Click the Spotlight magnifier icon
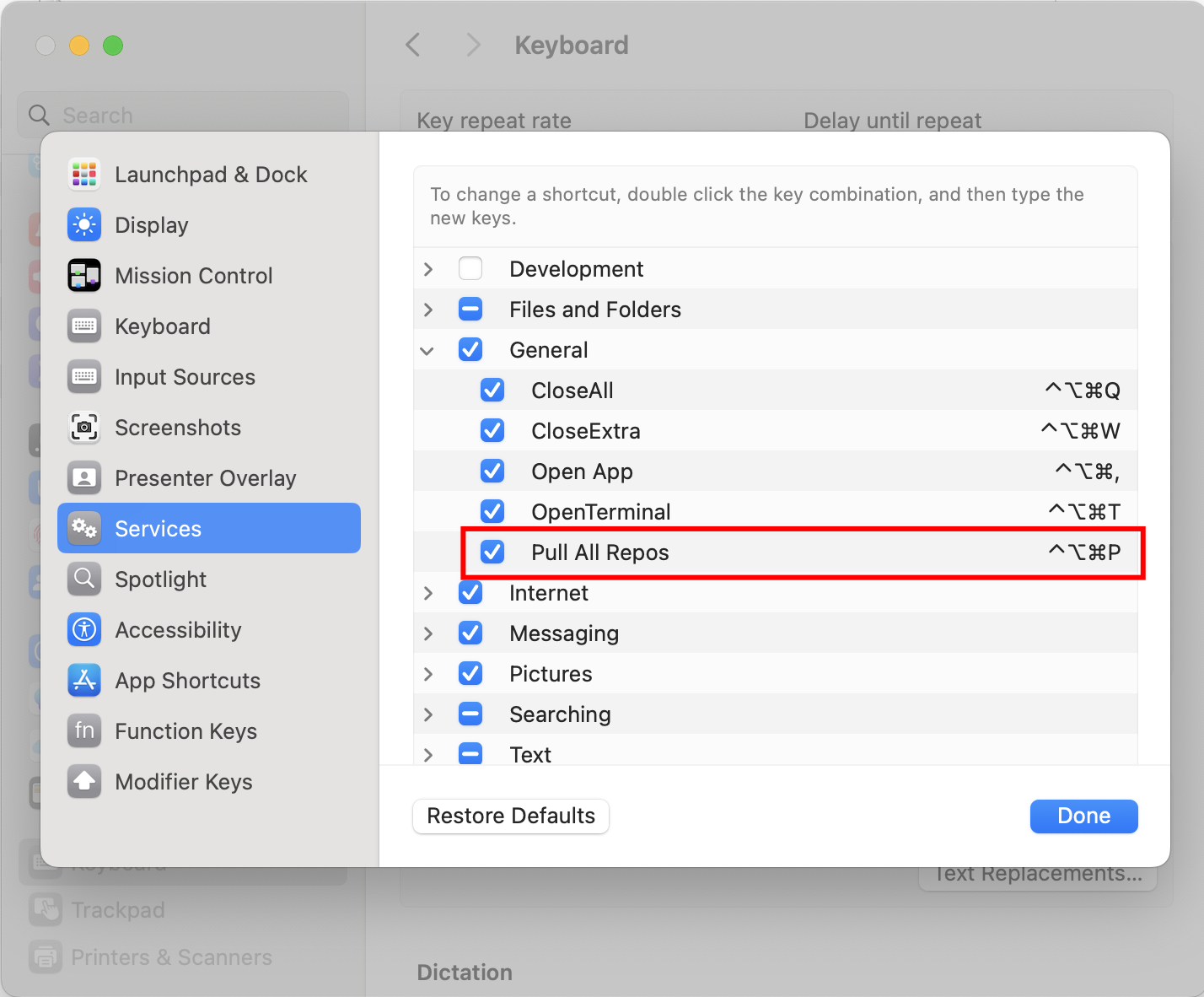Screen dimensions: 1204x997 [84, 579]
